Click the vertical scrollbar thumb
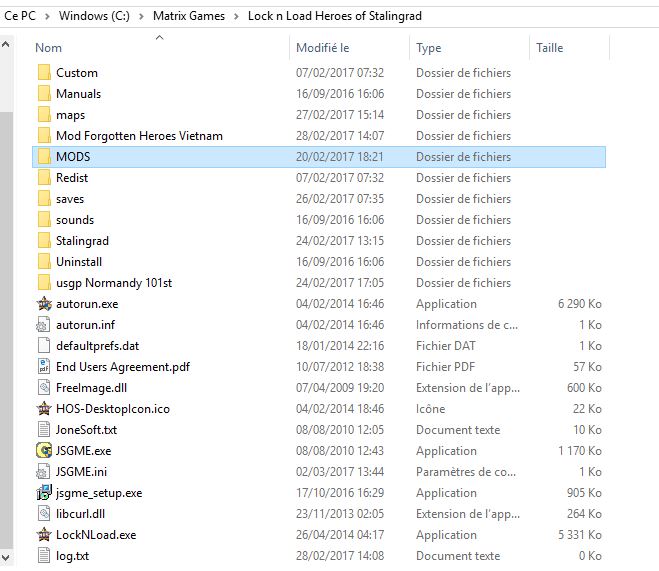This screenshot has height=571, width=659. click(6, 331)
